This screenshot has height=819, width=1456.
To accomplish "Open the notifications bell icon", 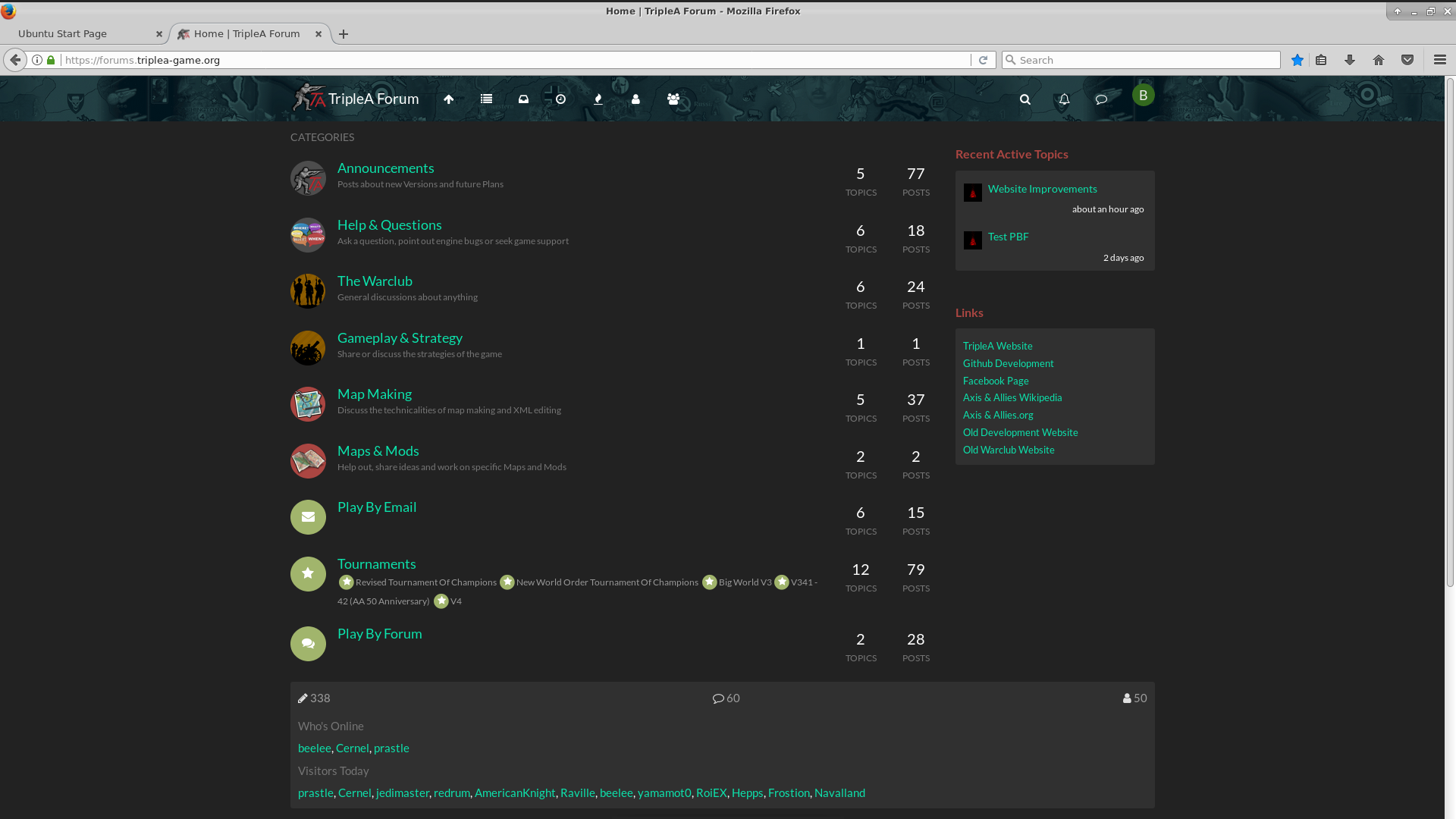I will [x=1064, y=99].
